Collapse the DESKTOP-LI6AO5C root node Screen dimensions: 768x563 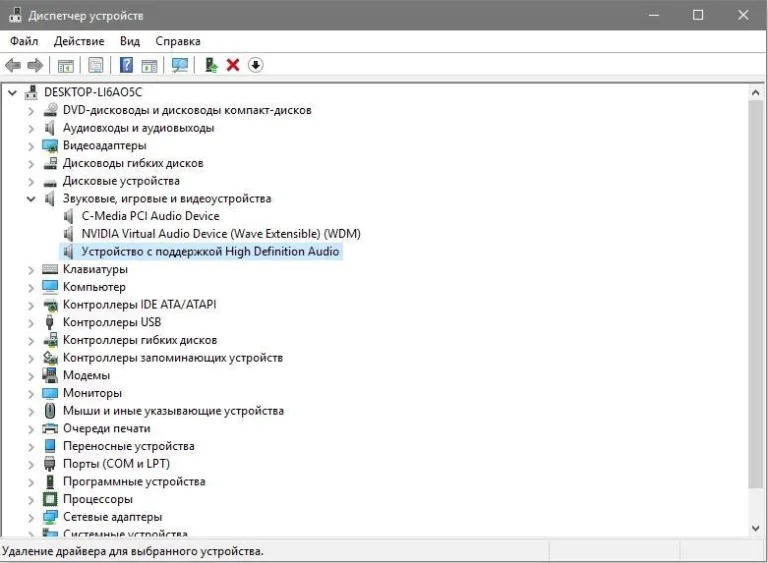[12, 92]
